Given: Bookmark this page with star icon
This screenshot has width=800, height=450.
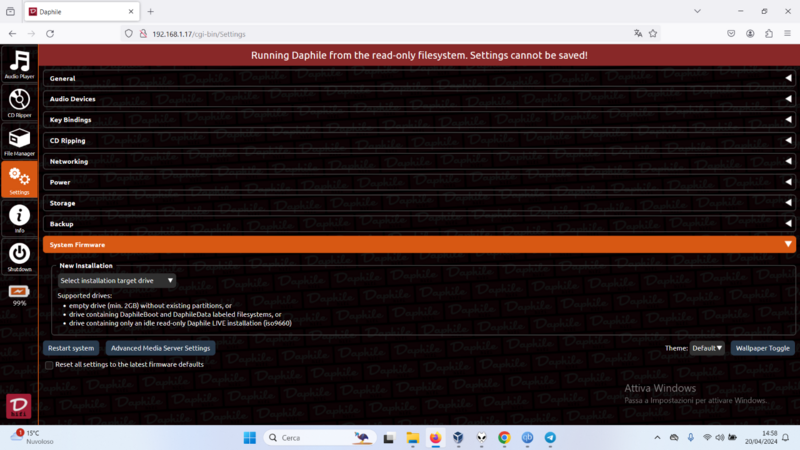Looking at the screenshot, I should click(x=653, y=34).
